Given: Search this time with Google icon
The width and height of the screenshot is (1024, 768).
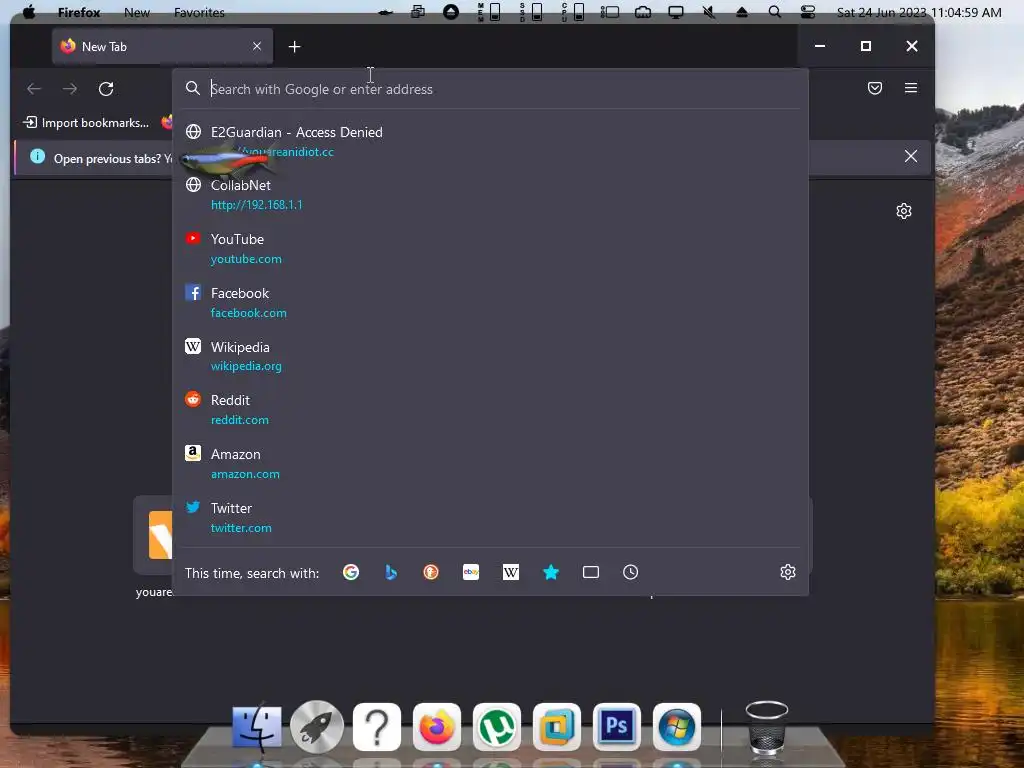Looking at the screenshot, I should point(351,572).
